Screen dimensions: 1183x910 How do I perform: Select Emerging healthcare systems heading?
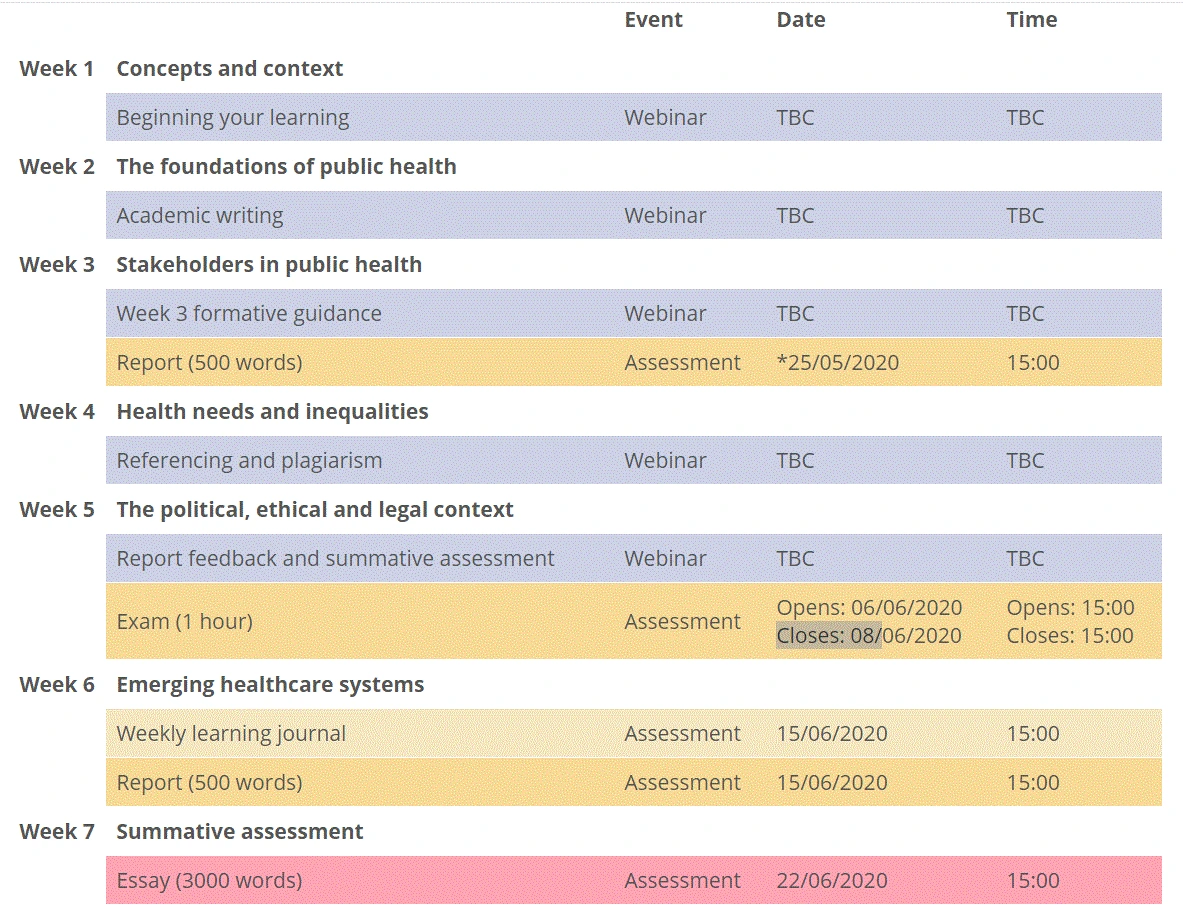(x=270, y=685)
